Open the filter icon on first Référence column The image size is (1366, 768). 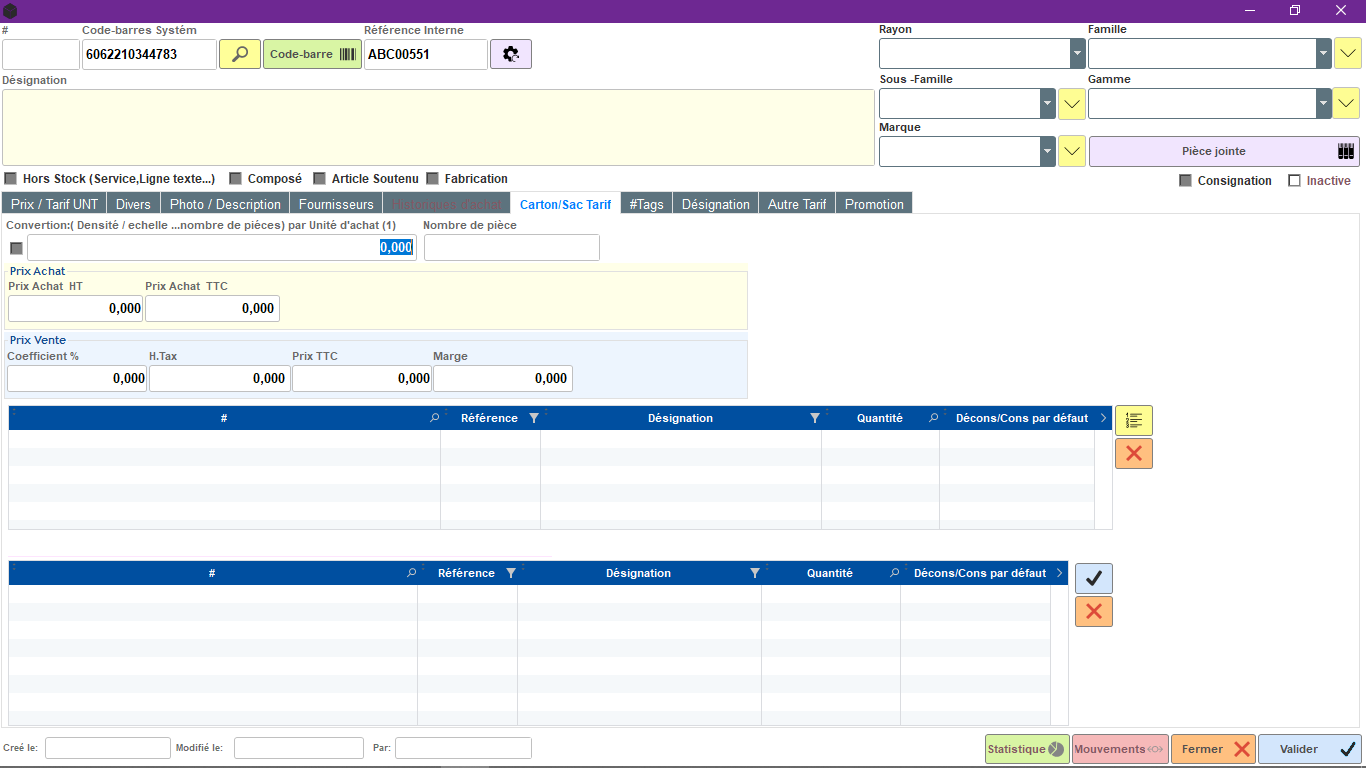click(534, 418)
